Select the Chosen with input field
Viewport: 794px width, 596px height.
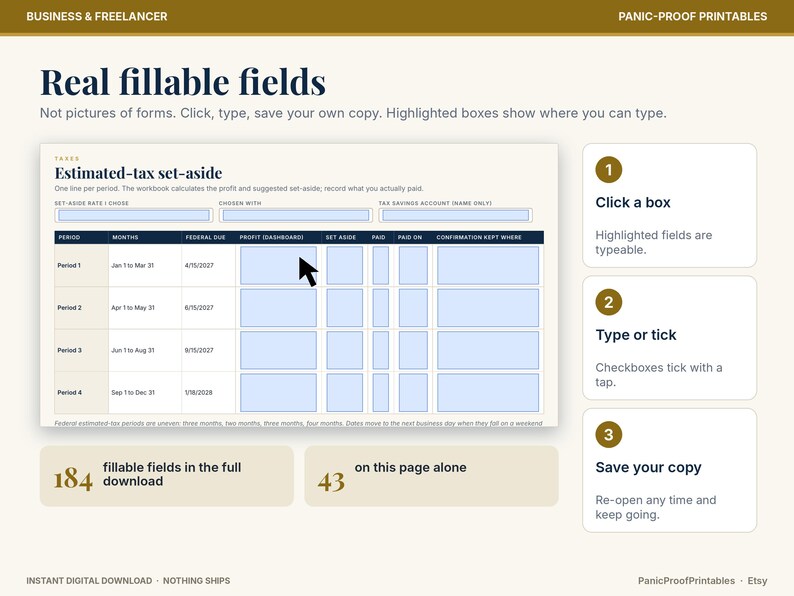pyautogui.click(x=296, y=215)
